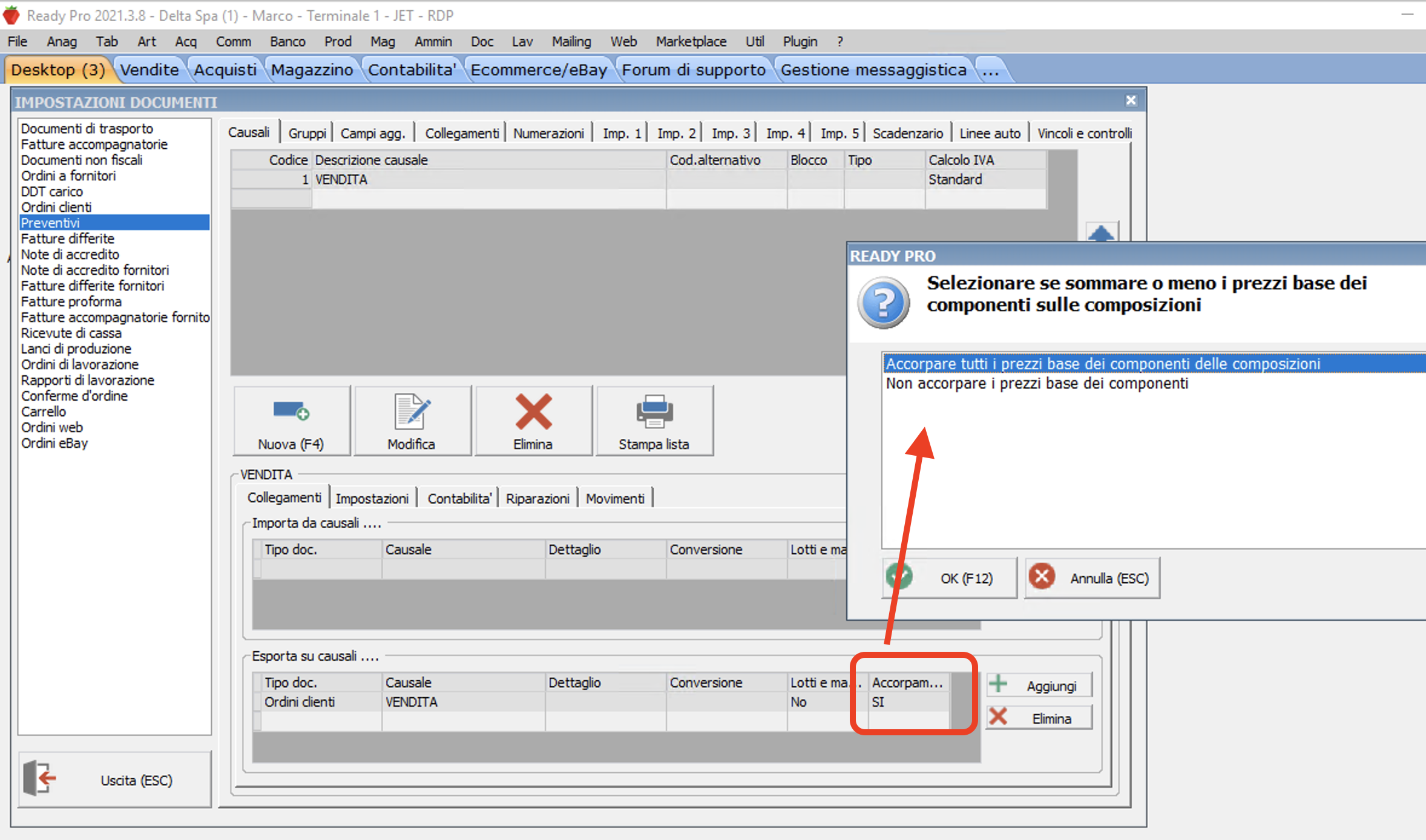This screenshot has height=840, width=1426.
Task: Open the Impostazioni sub-tab under VENDITA
Action: point(372,499)
